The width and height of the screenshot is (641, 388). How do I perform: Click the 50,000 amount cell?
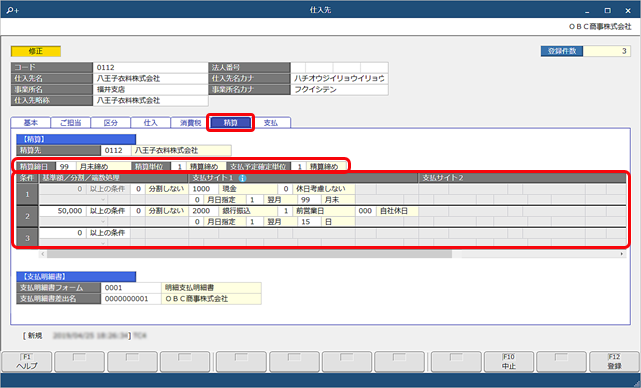(63, 211)
